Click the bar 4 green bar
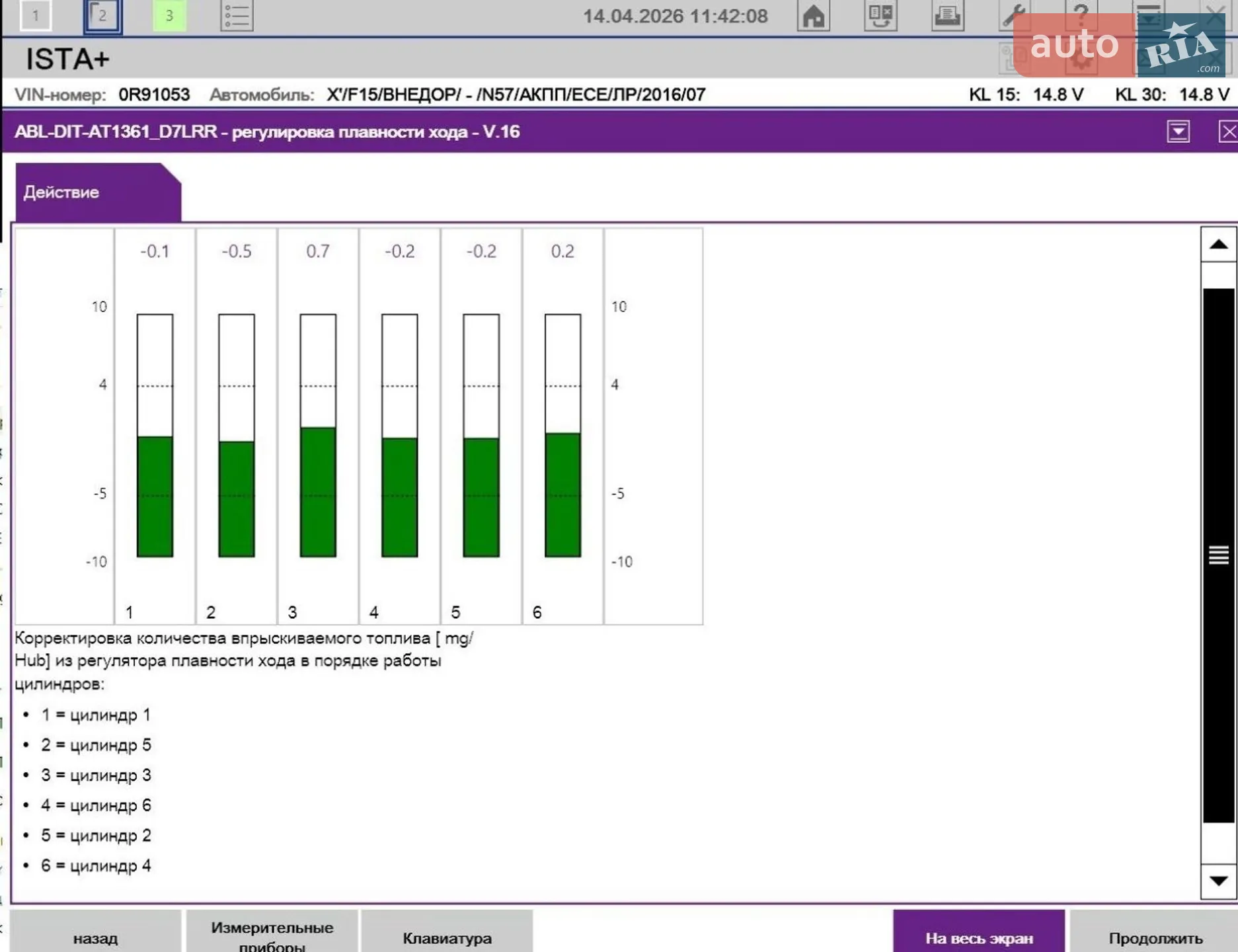1238x952 pixels. (x=400, y=496)
